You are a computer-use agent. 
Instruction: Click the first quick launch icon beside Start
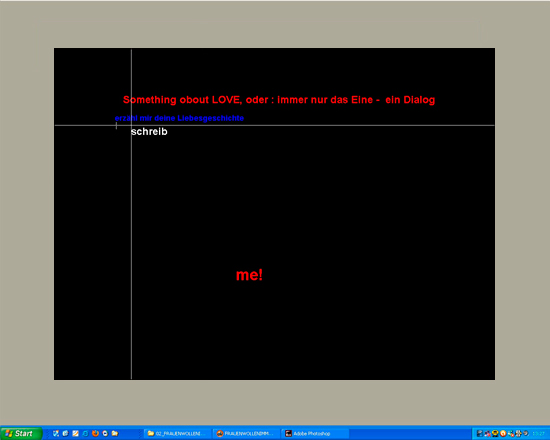coord(56,434)
